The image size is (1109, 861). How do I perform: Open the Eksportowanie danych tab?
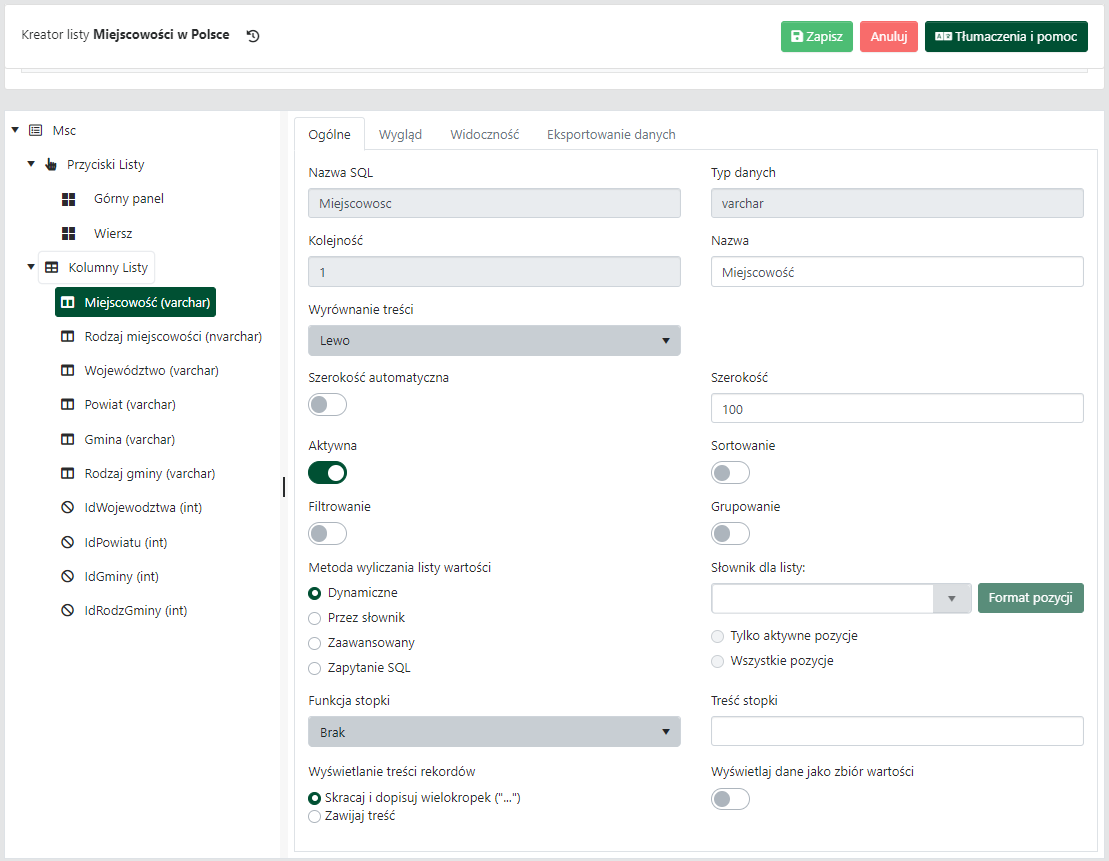click(x=611, y=135)
